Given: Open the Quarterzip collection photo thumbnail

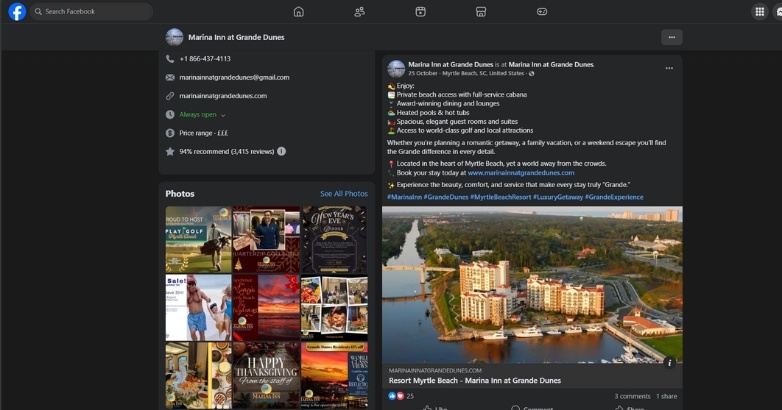Looking at the screenshot, I should point(266,239).
